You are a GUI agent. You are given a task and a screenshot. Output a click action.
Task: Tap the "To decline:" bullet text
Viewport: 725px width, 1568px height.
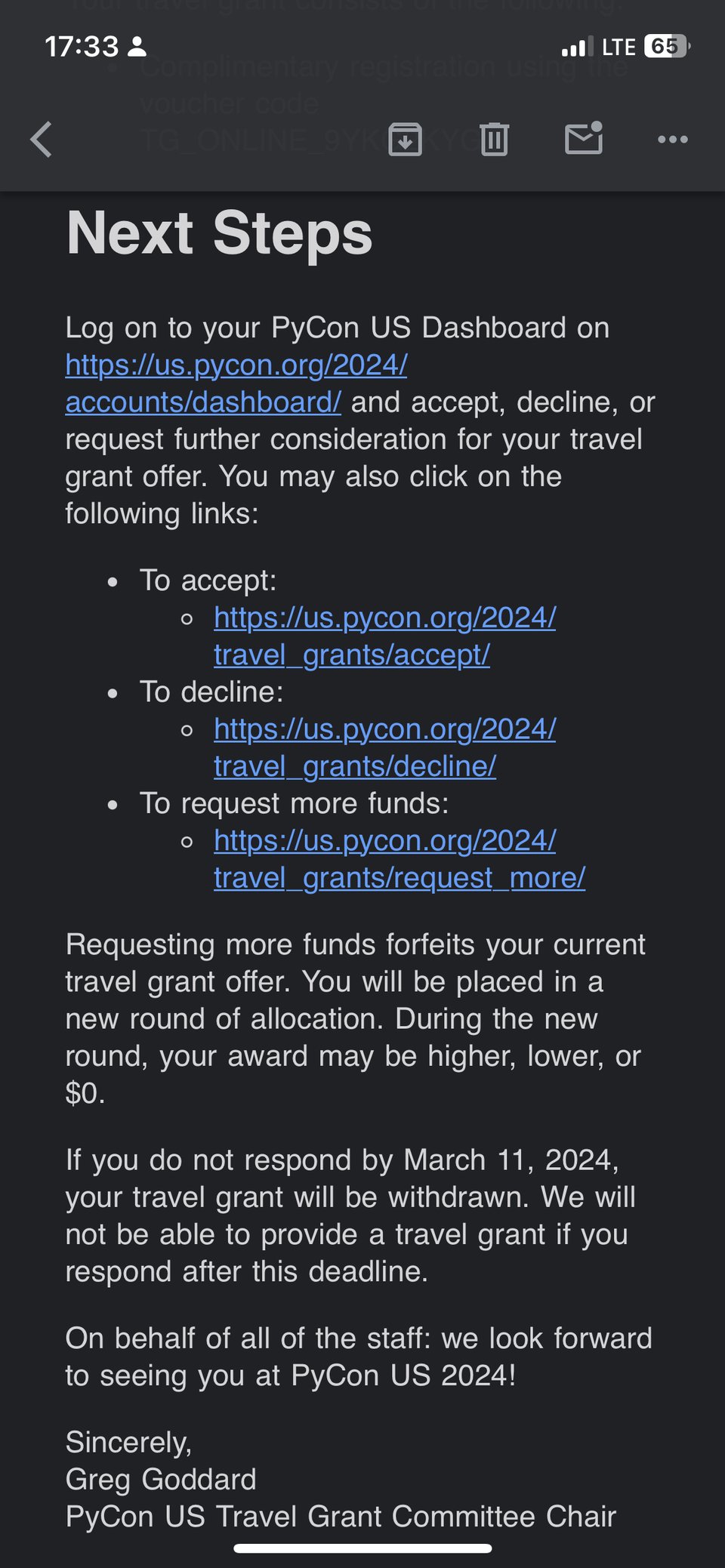[211, 692]
